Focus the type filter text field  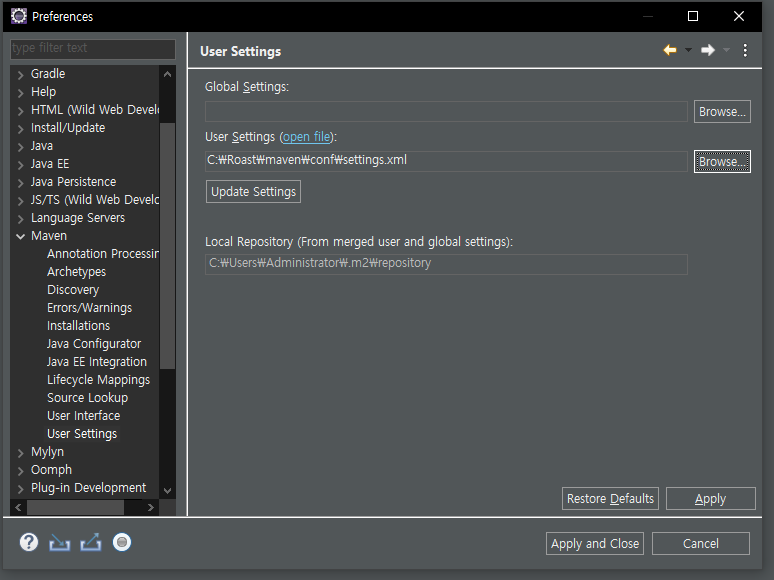[x=93, y=48]
